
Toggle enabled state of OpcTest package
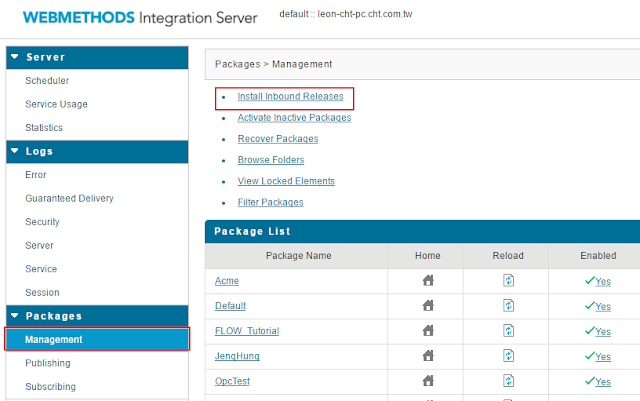[x=602, y=382]
